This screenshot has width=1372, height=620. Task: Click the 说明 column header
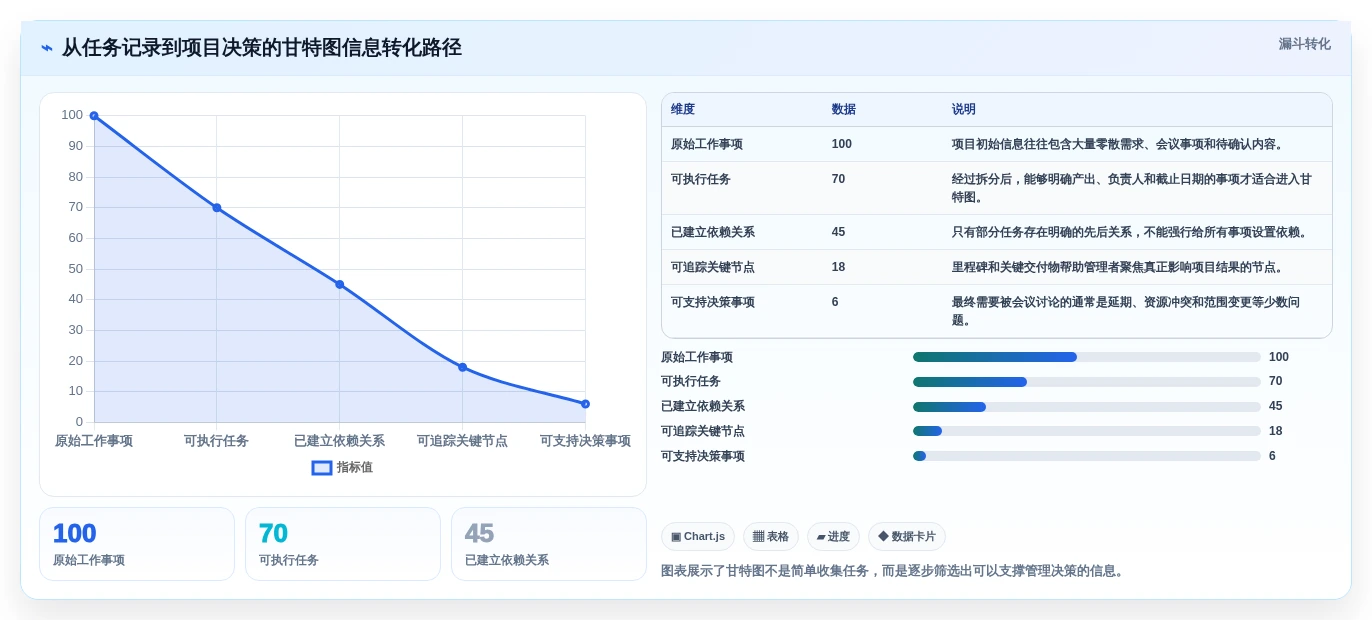point(964,110)
